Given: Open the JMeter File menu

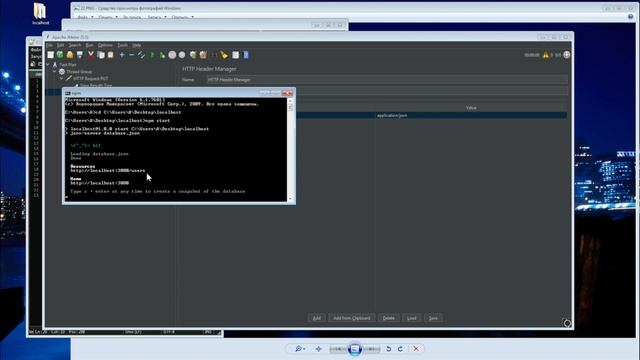Looking at the screenshot, I should point(49,45).
